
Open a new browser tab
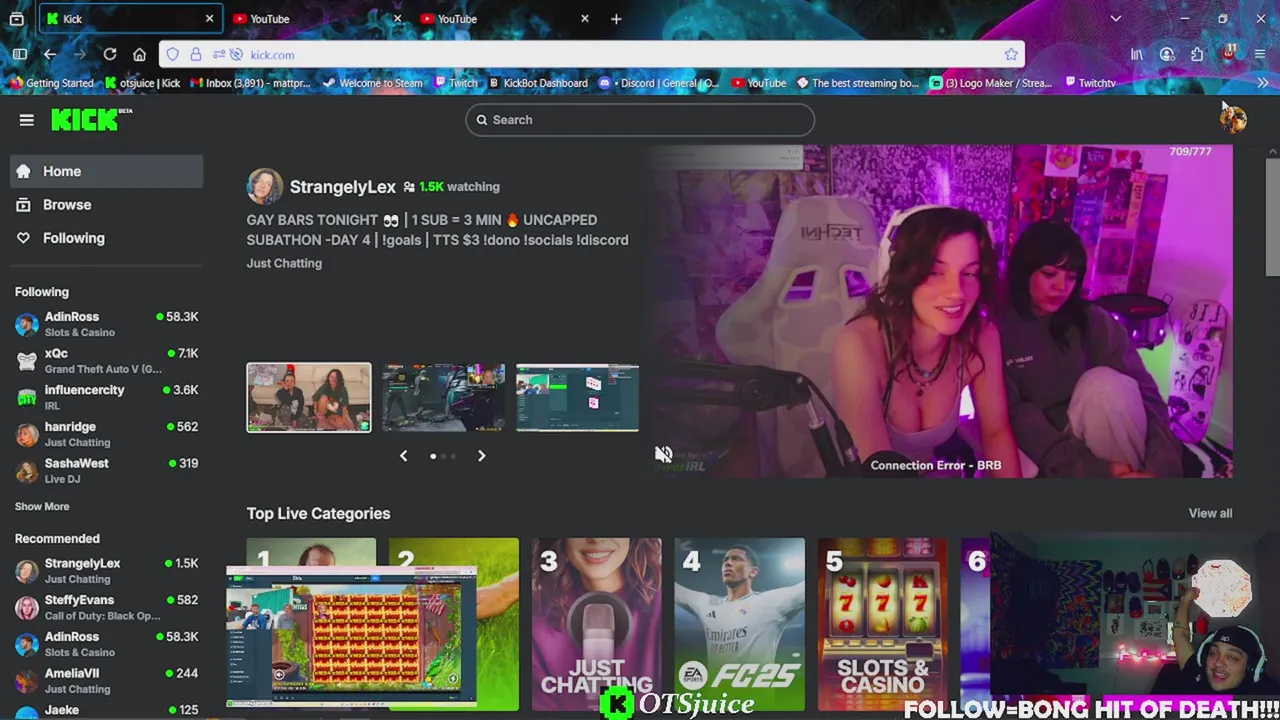point(616,19)
